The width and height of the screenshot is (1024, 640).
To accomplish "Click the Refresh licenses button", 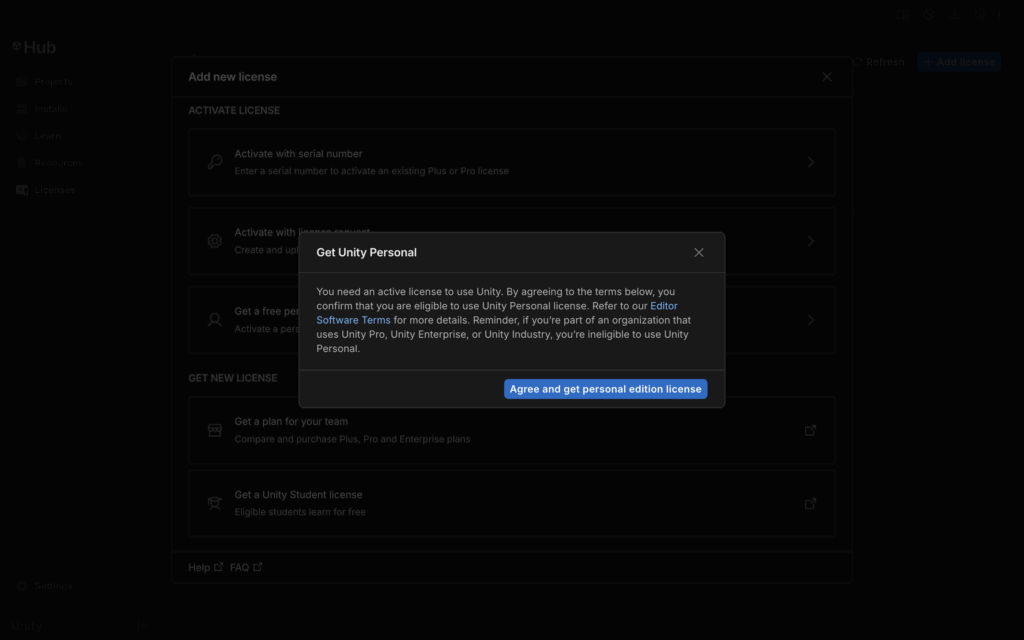I will tap(878, 62).
